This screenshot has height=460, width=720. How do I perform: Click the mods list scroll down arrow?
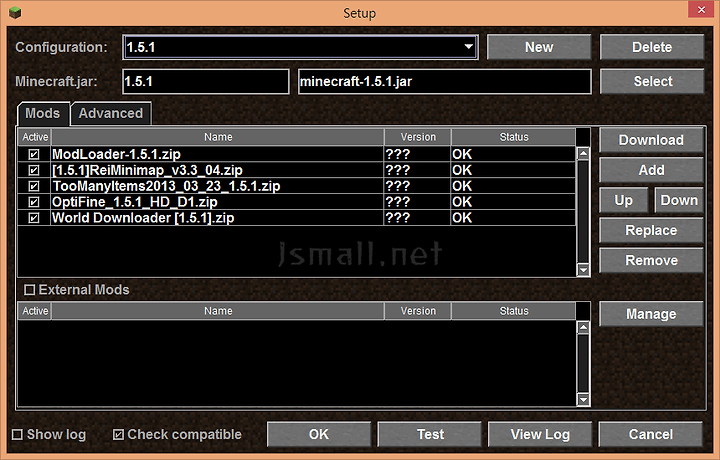tap(583, 269)
